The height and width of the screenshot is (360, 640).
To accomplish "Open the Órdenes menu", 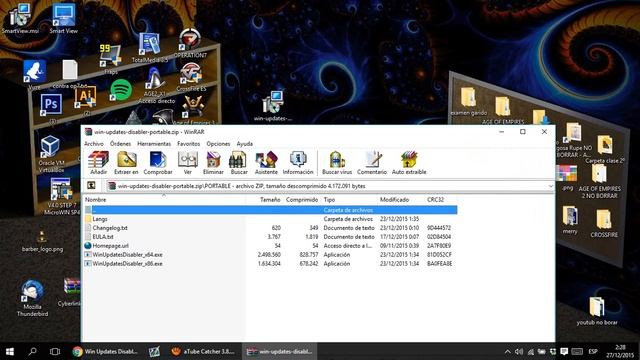I will coord(120,144).
